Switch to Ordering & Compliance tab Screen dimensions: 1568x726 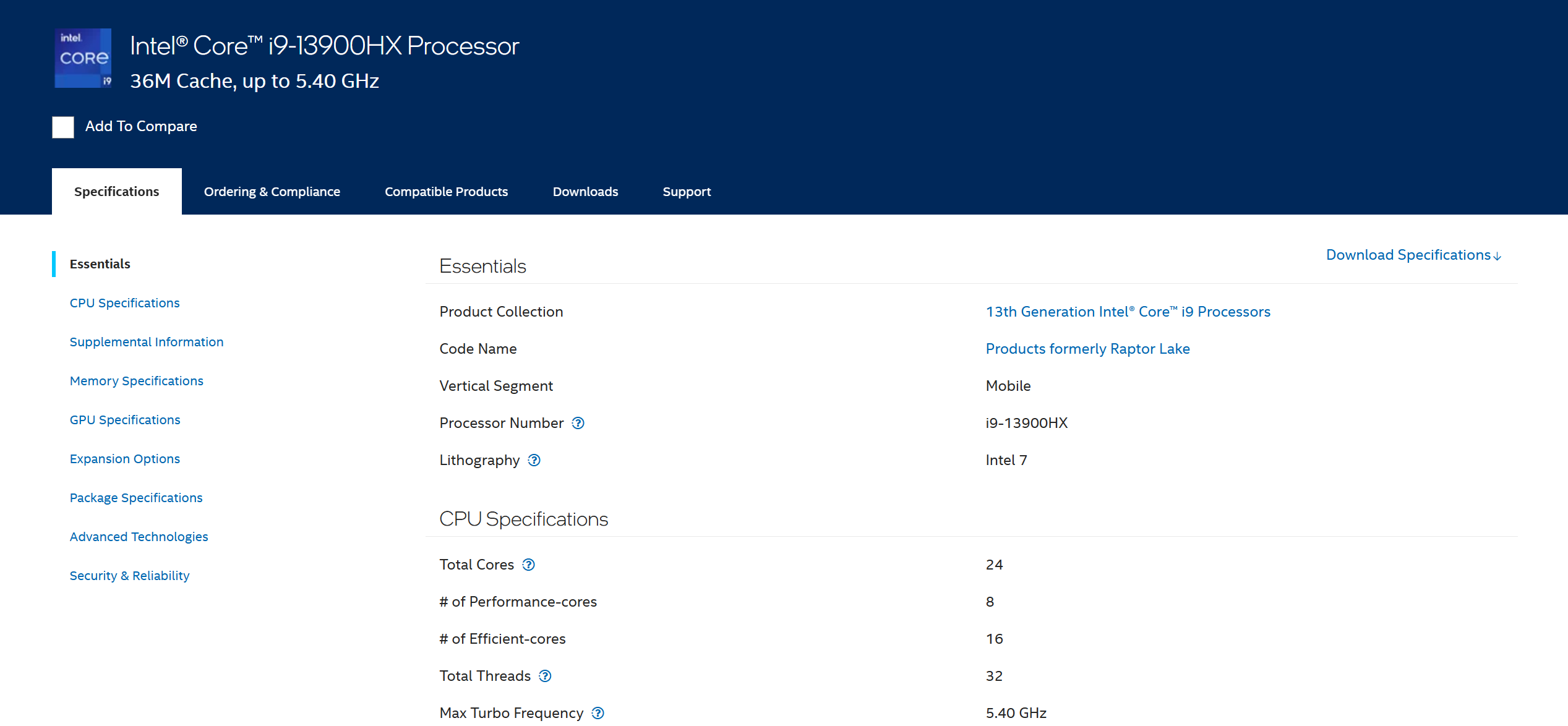click(x=272, y=192)
